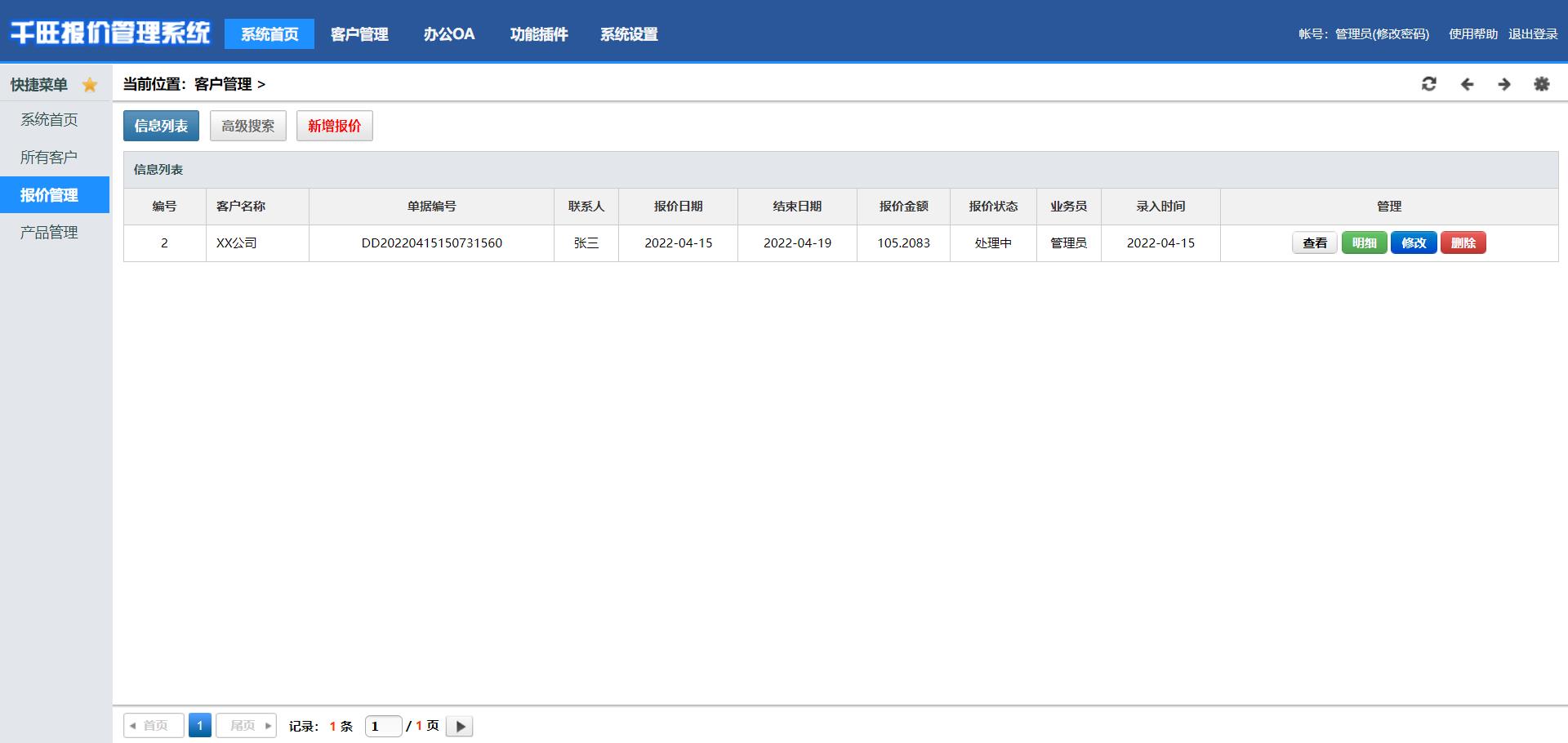Open 所有客户 in the sidebar
Image resolution: width=1568 pixels, height=743 pixels.
[49, 158]
